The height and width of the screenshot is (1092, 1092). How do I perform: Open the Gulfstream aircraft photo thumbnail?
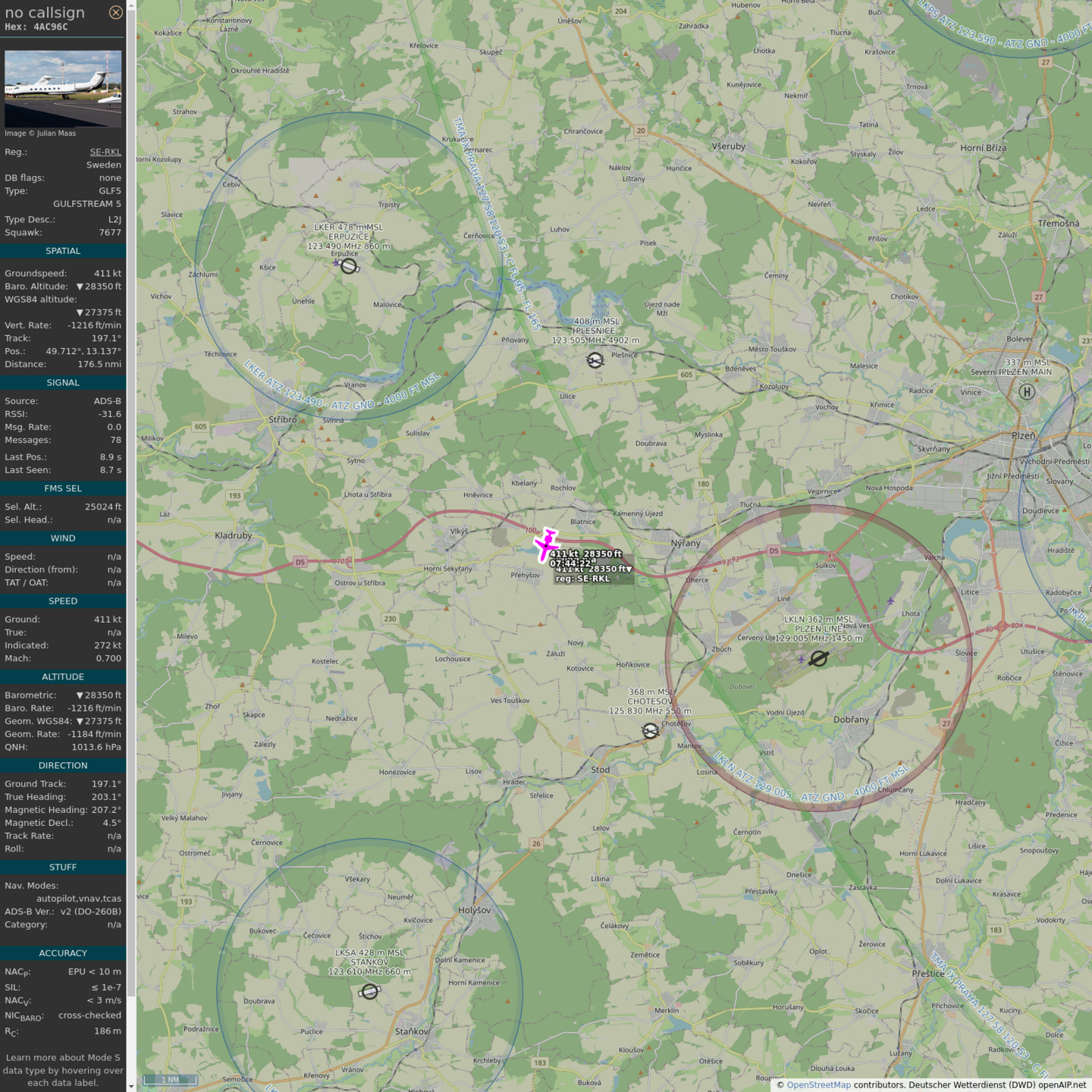(63, 88)
